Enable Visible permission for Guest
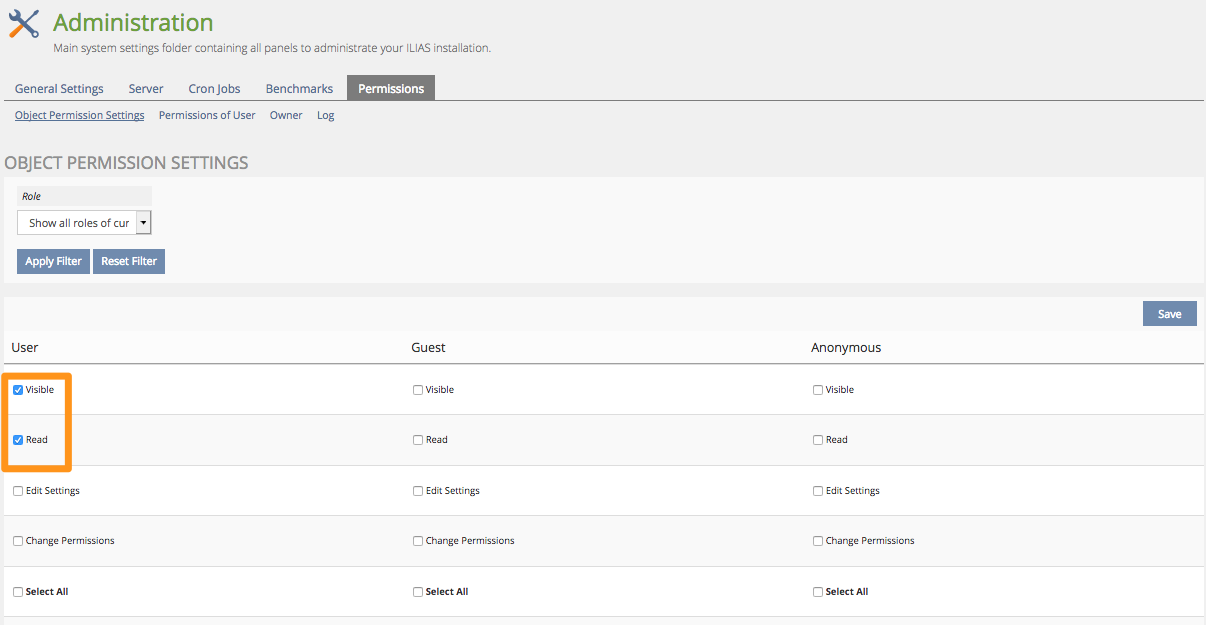The width and height of the screenshot is (1206, 625). tap(418, 390)
